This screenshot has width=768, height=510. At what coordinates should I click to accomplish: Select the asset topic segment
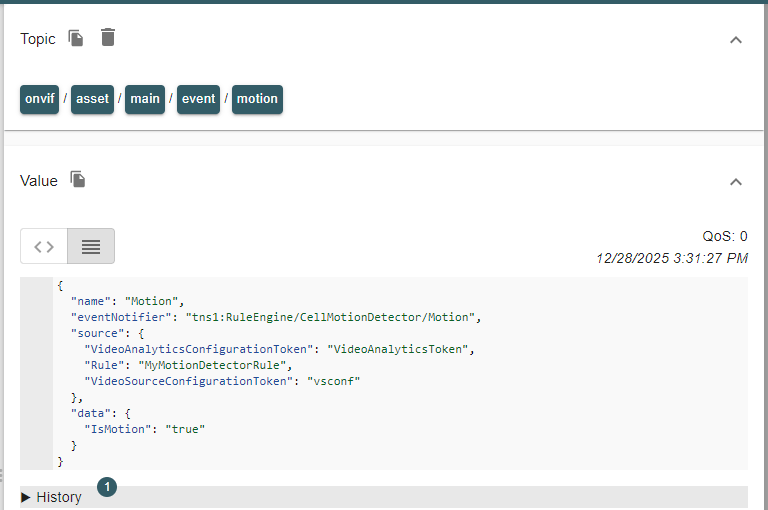click(x=92, y=99)
